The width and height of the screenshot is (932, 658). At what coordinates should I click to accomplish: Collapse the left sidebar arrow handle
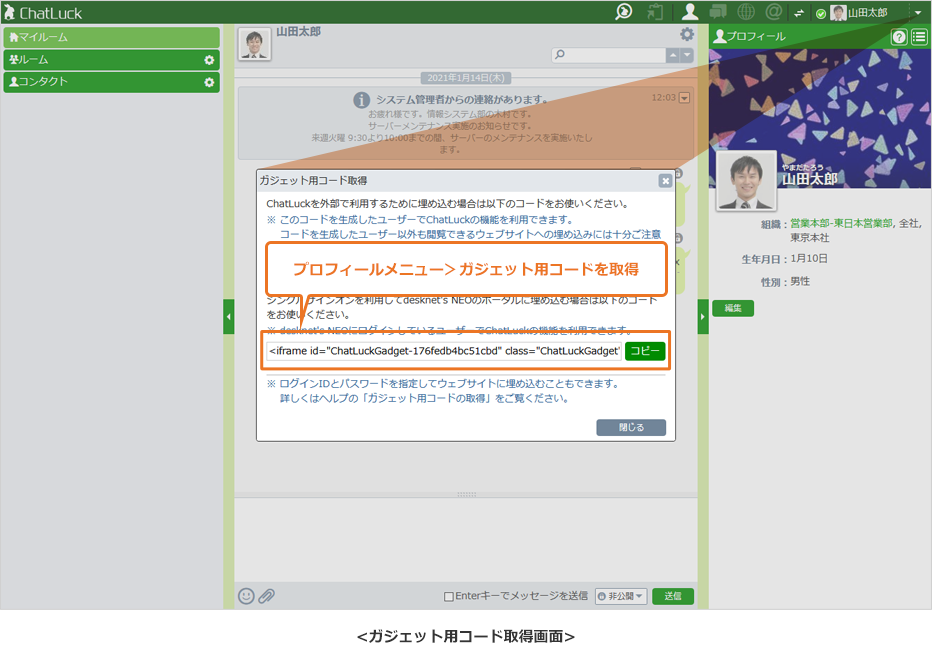click(x=229, y=317)
